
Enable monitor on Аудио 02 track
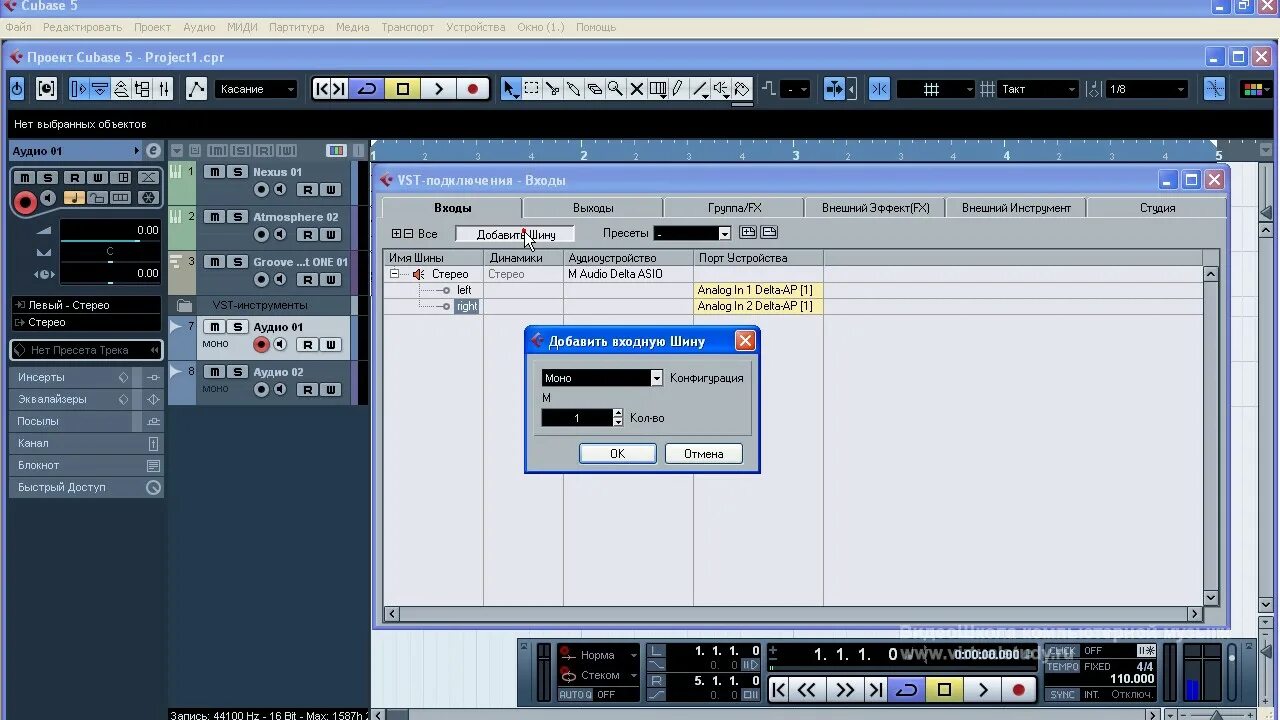tap(281, 390)
